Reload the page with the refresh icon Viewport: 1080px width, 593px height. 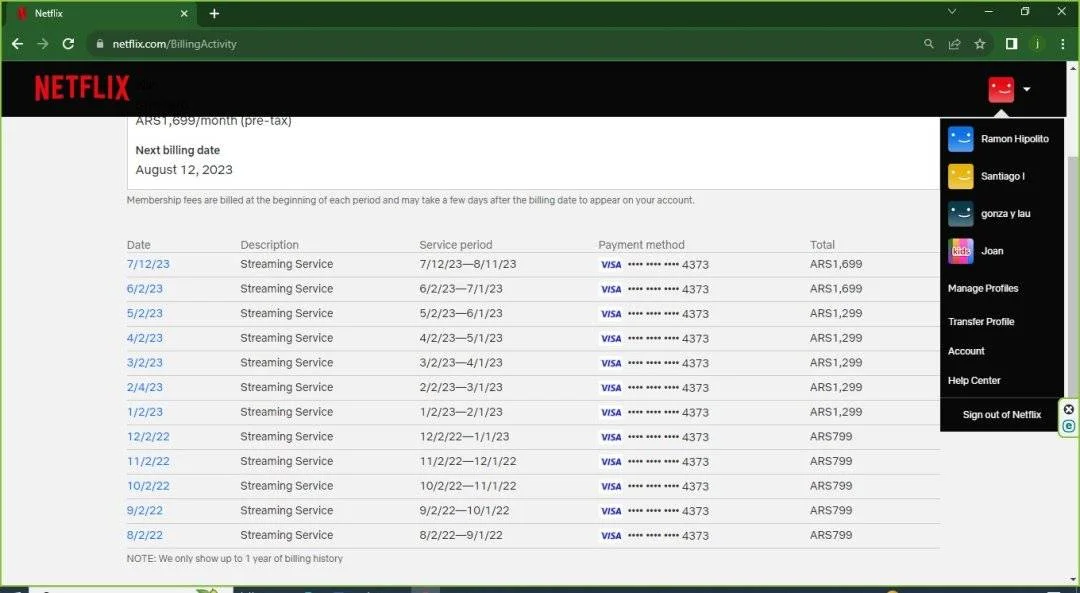click(x=68, y=43)
